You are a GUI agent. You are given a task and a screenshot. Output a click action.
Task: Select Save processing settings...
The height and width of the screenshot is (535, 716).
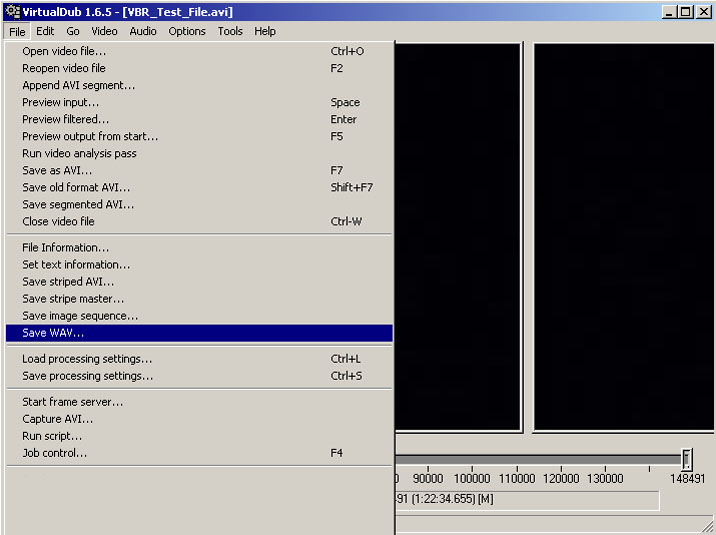tap(199, 376)
